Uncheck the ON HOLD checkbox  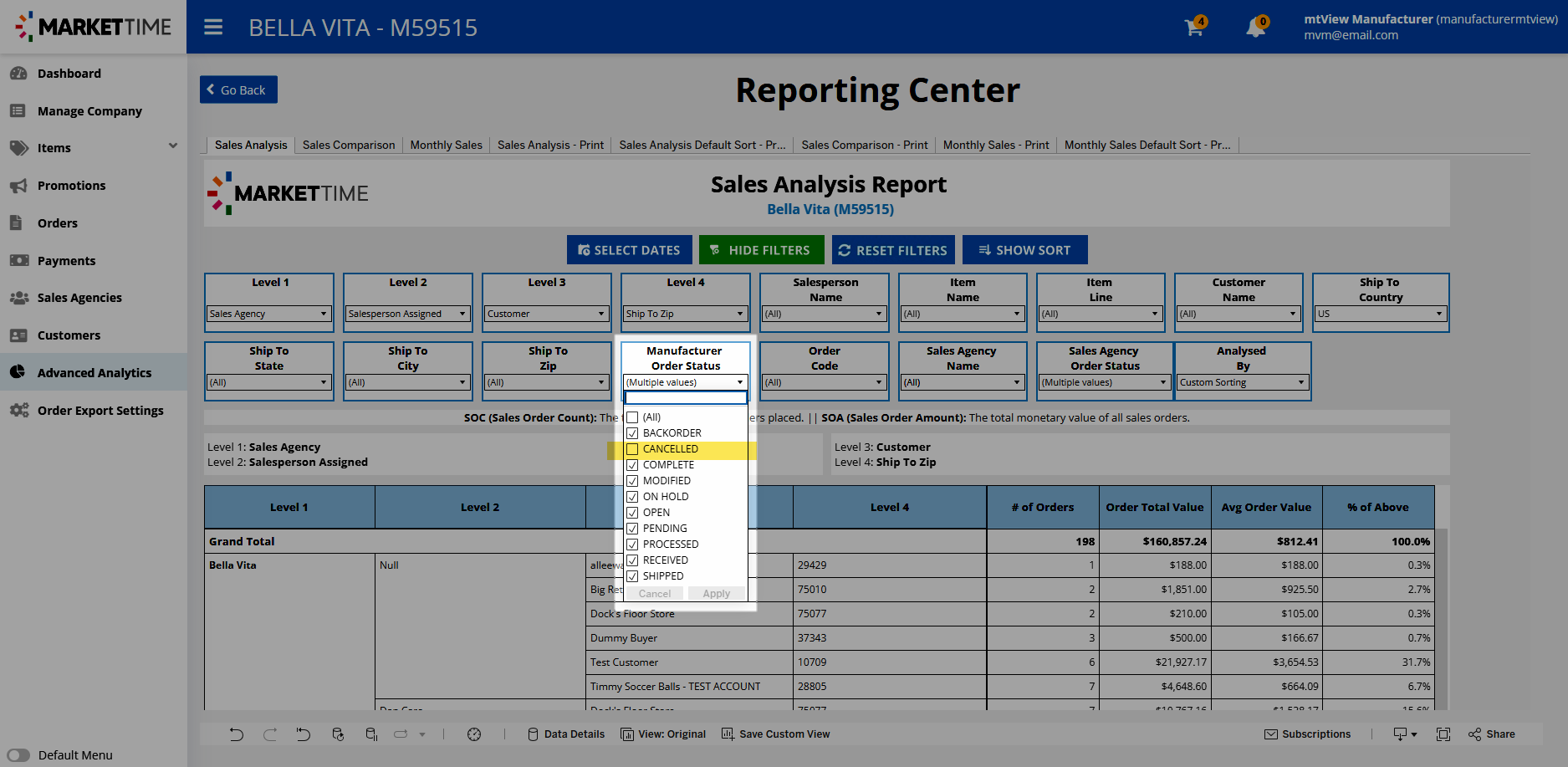tap(632, 497)
